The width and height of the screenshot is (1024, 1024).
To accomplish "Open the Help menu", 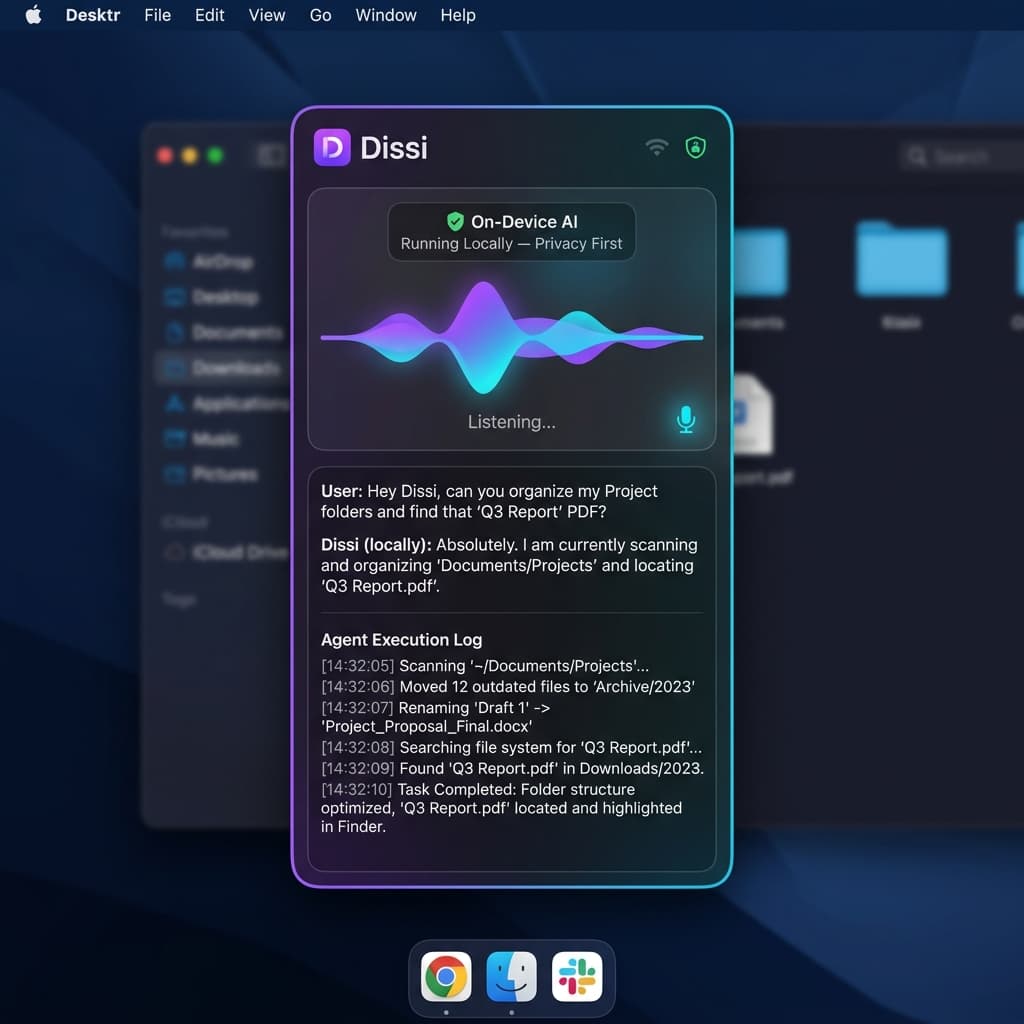I will point(458,15).
